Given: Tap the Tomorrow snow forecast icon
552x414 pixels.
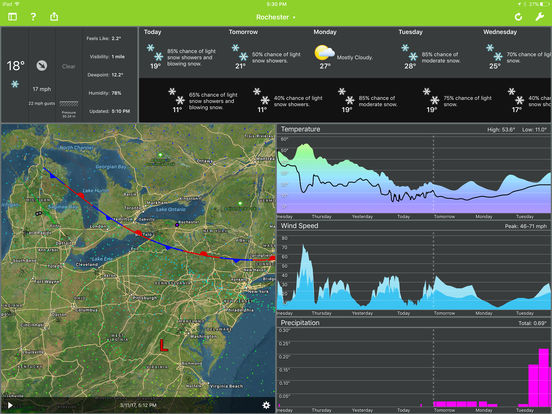Looking at the screenshot, I should click(240, 52).
